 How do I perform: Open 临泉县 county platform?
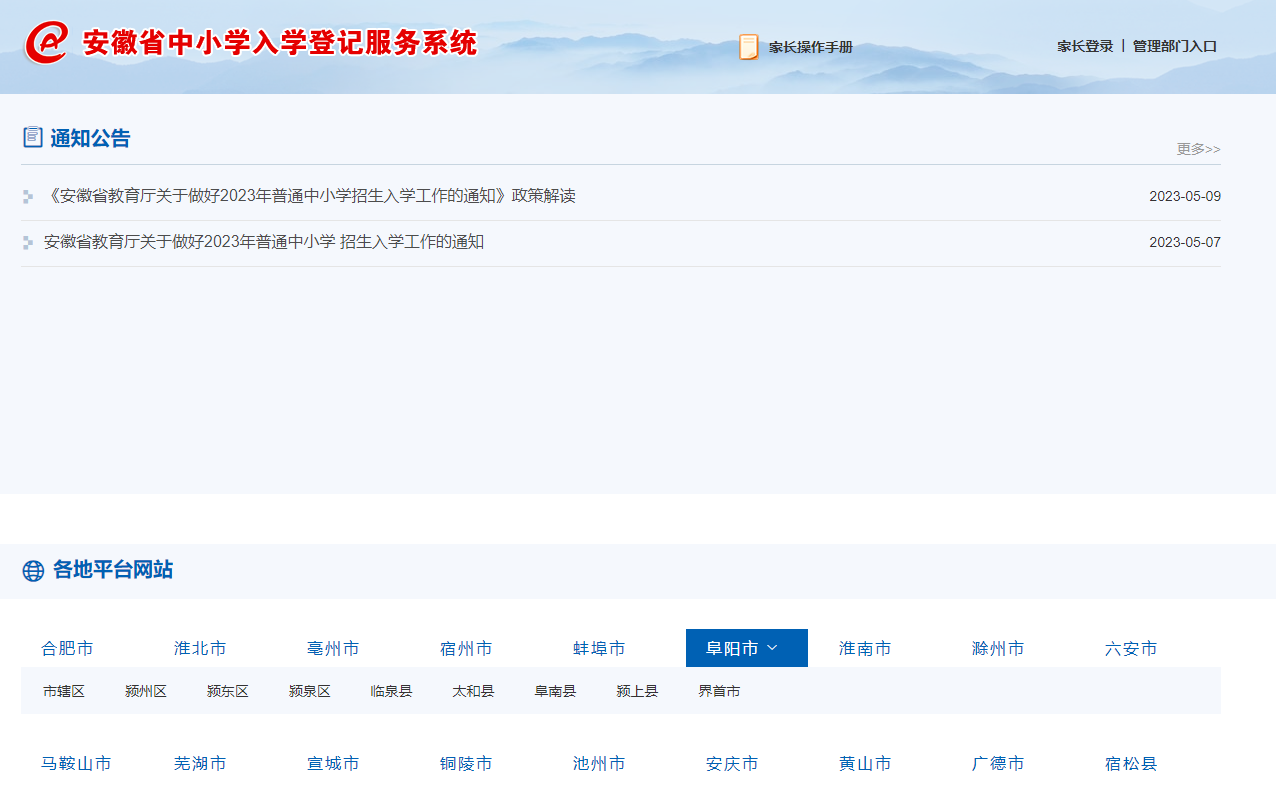(391, 691)
